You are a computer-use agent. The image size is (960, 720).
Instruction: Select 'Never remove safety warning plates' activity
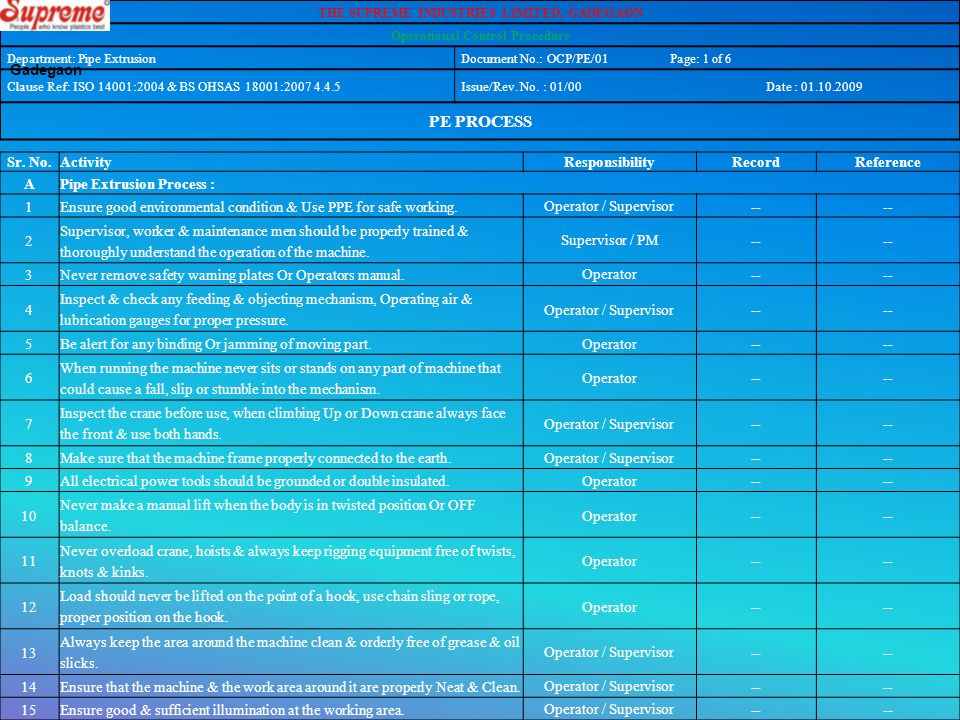click(291, 275)
